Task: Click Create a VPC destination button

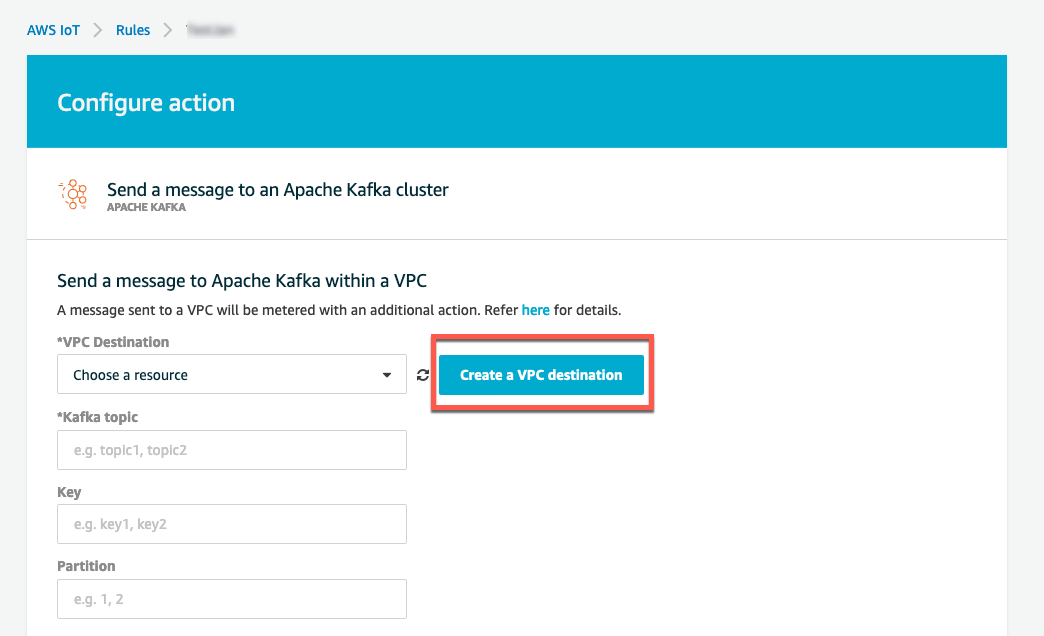Action: point(541,375)
